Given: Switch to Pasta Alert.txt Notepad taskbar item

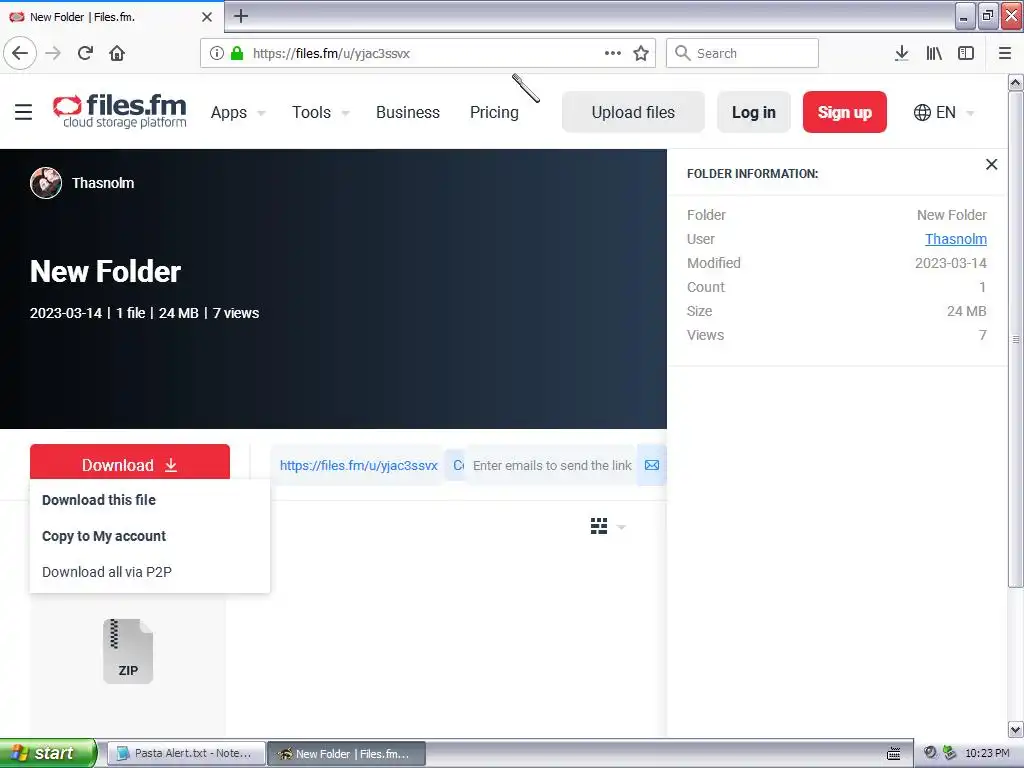Looking at the screenshot, I should pos(185,753).
